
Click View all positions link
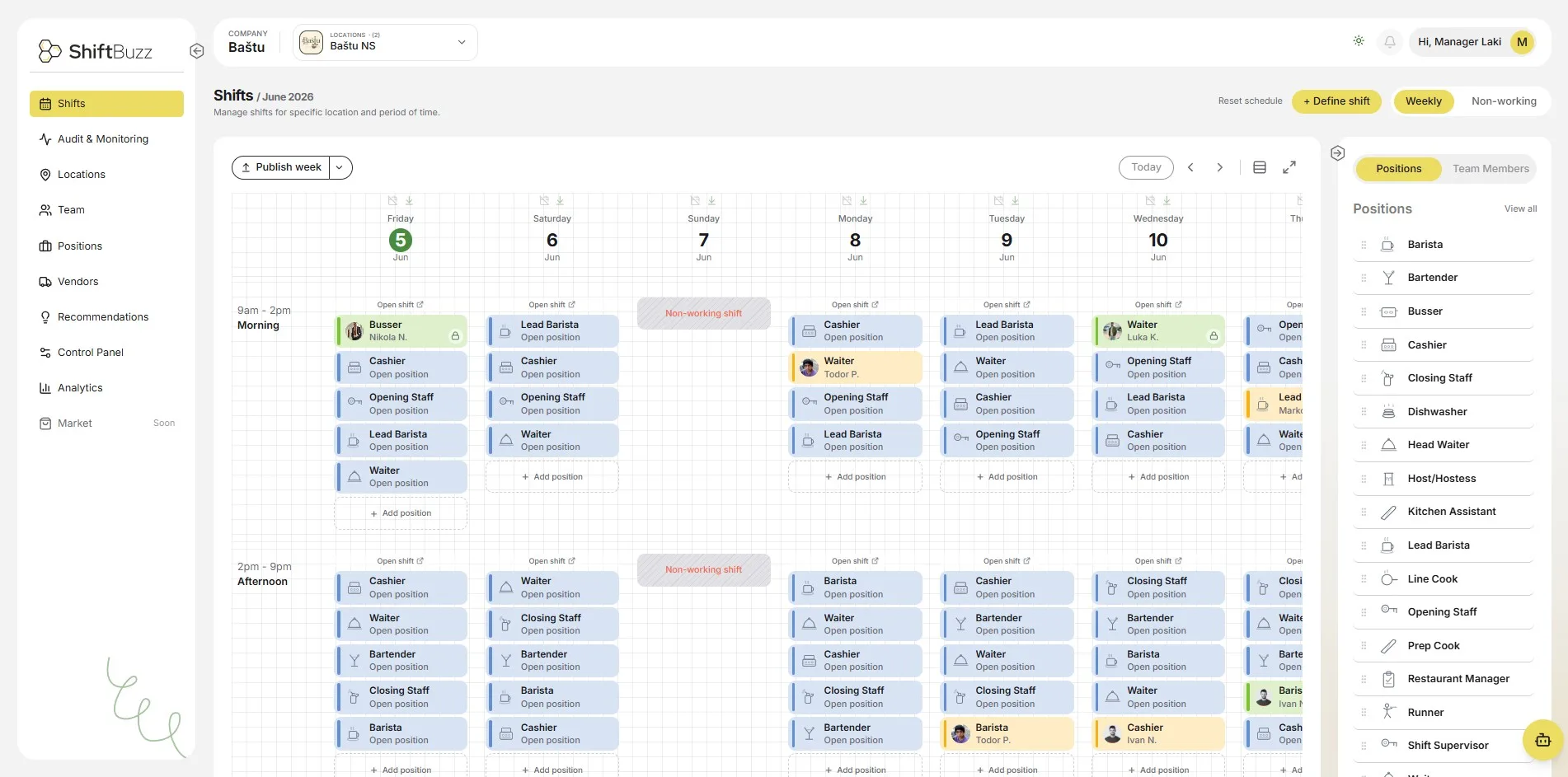[1520, 209]
